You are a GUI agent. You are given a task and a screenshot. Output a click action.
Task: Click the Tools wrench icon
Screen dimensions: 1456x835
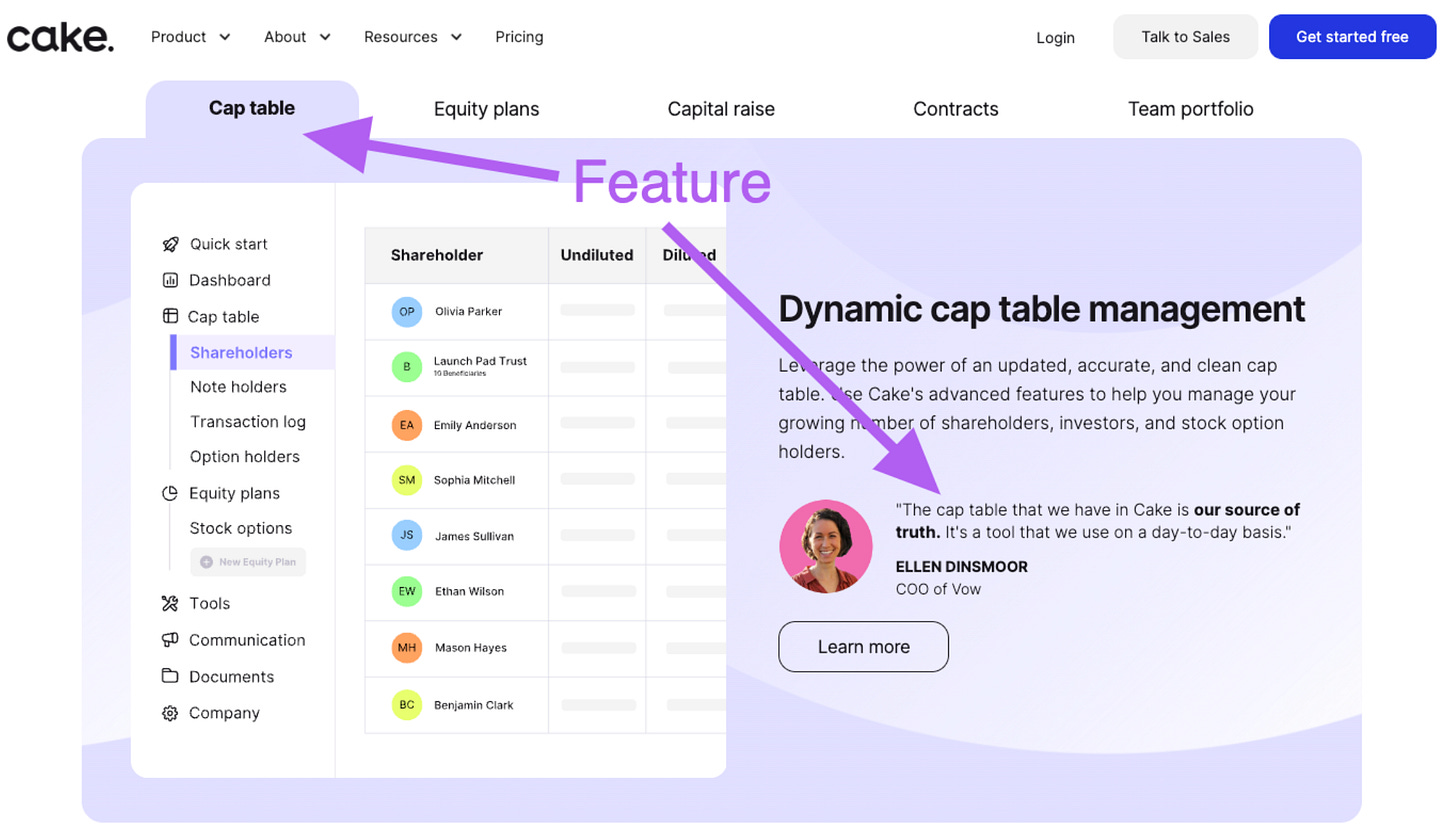coord(170,603)
